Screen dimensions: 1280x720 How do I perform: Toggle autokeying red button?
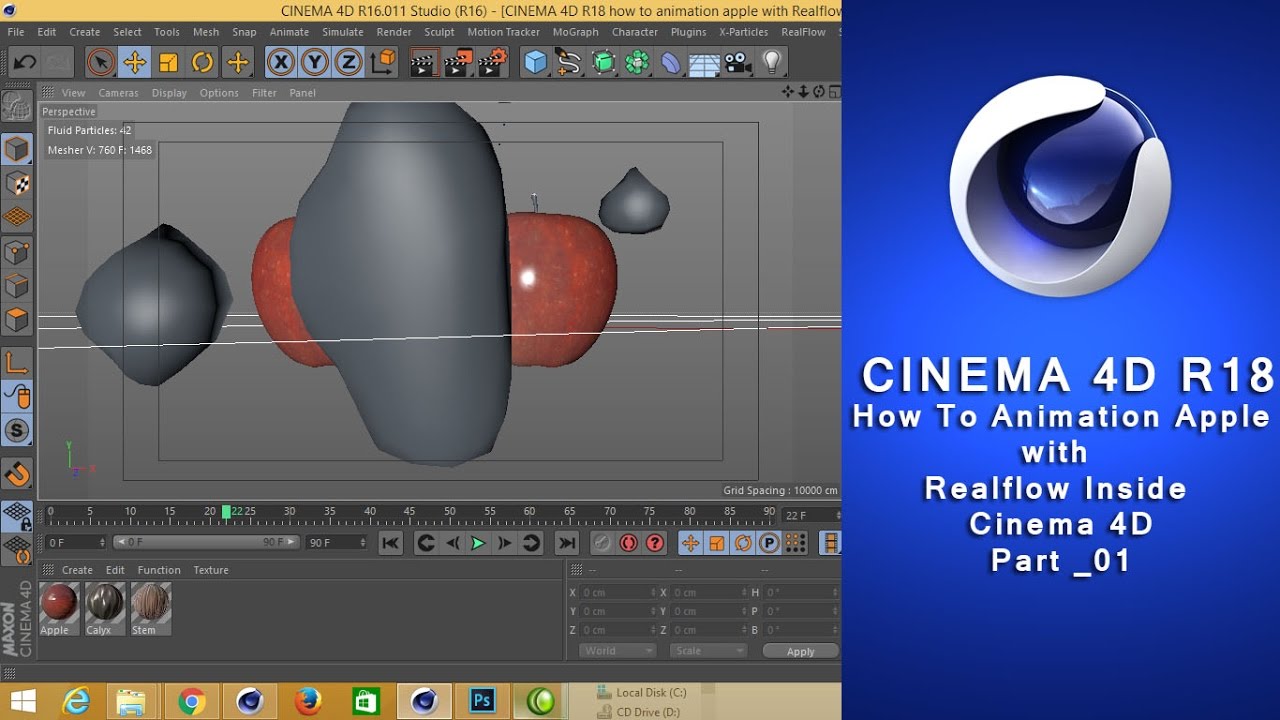click(628, 543)
